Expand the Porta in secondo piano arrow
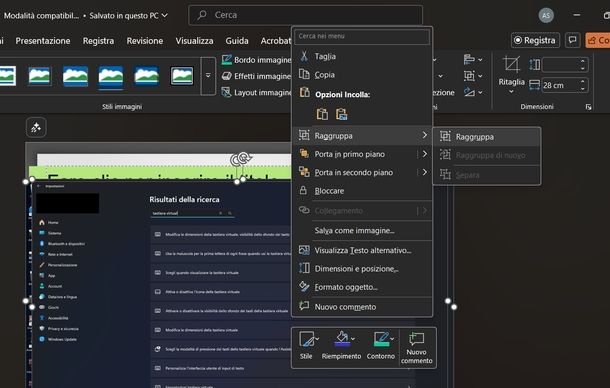610x388 pixels. (424, 172)
